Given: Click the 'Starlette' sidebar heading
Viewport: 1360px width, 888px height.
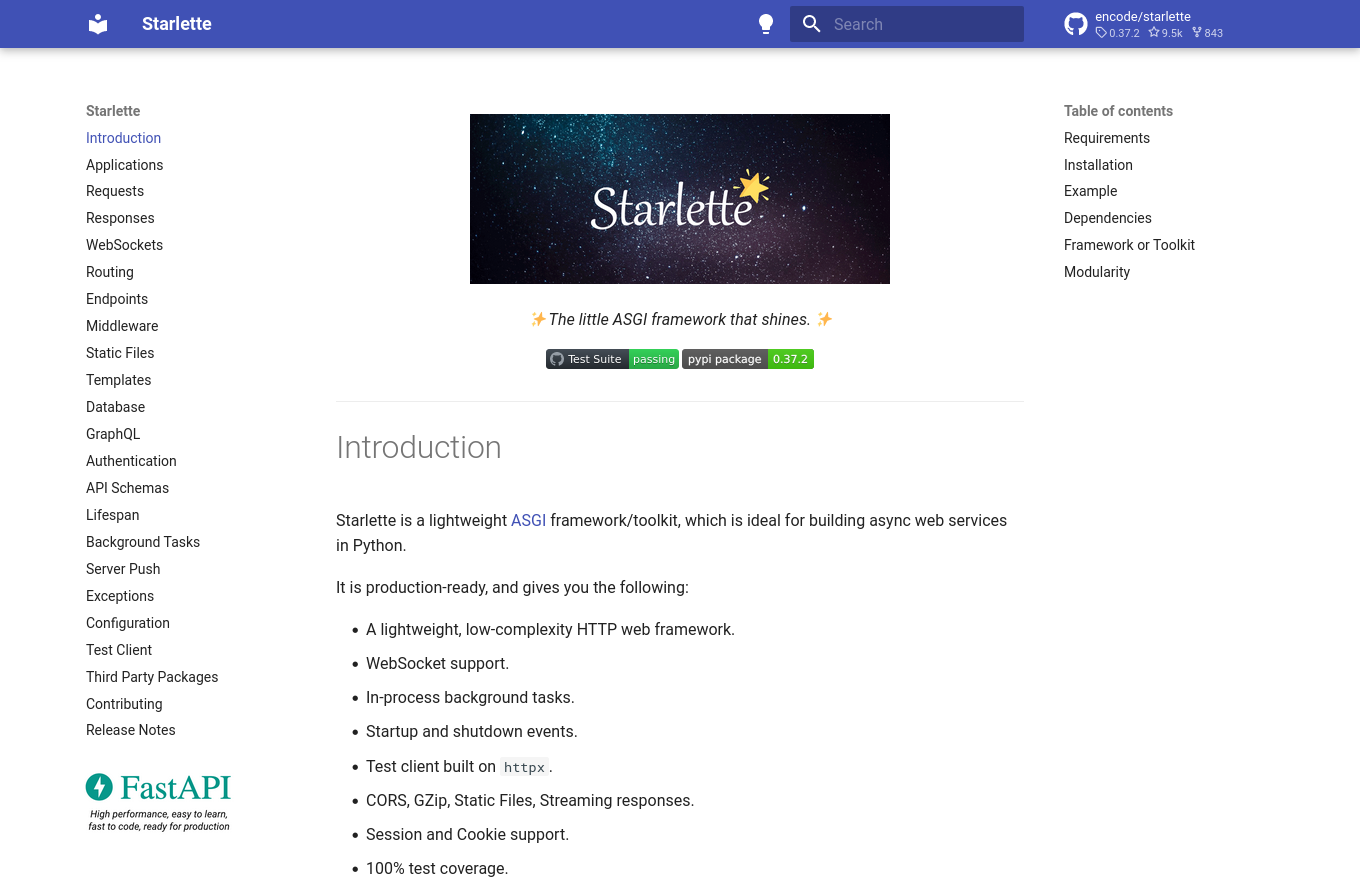Looking at the screenshot, I should (x=113, y=111).
